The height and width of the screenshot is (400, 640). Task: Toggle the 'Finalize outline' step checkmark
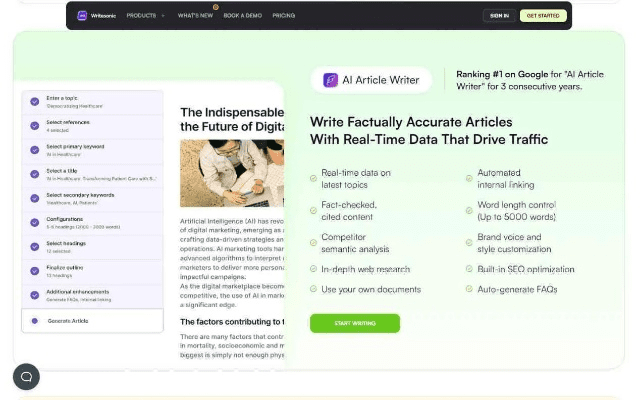[35, 271]
